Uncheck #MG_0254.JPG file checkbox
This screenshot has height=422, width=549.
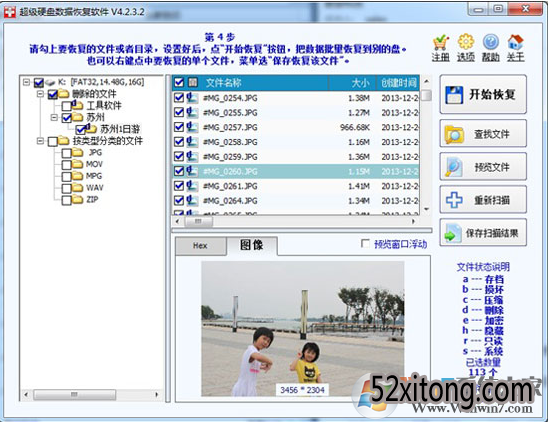pos(179,97)
